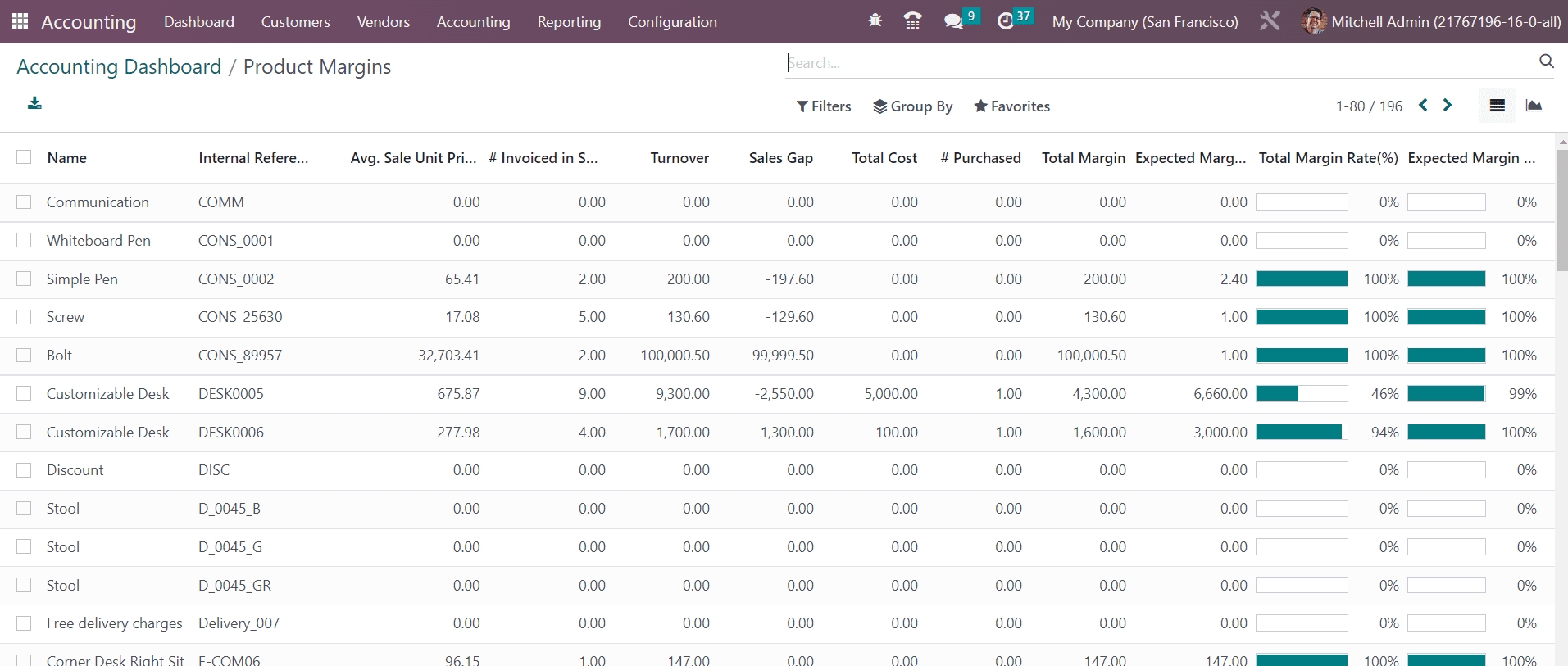
Task: Toggle the select-all header checkbox
Action: 24,157
